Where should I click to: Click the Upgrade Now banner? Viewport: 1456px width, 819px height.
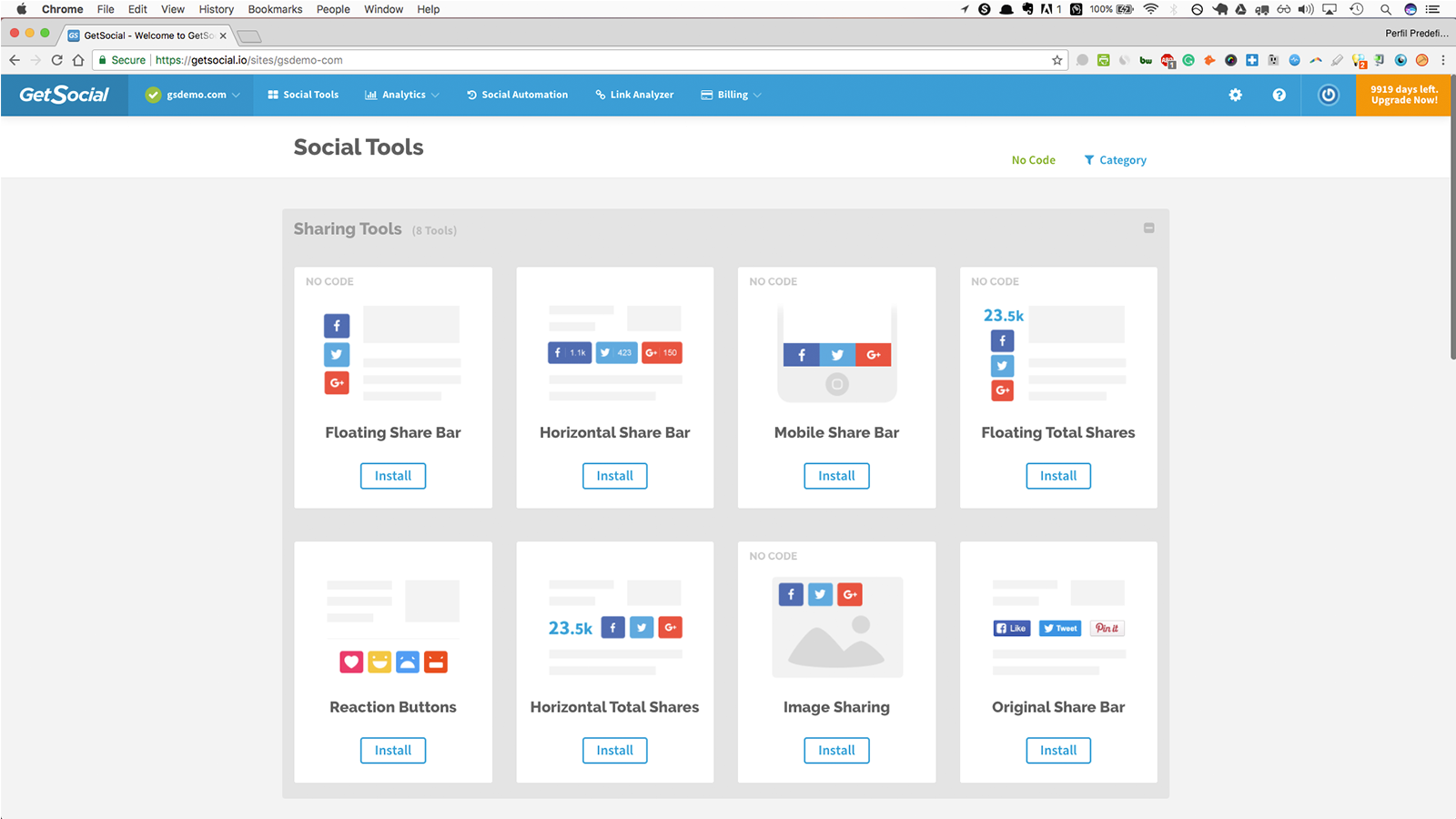(x=1403, y=95)
